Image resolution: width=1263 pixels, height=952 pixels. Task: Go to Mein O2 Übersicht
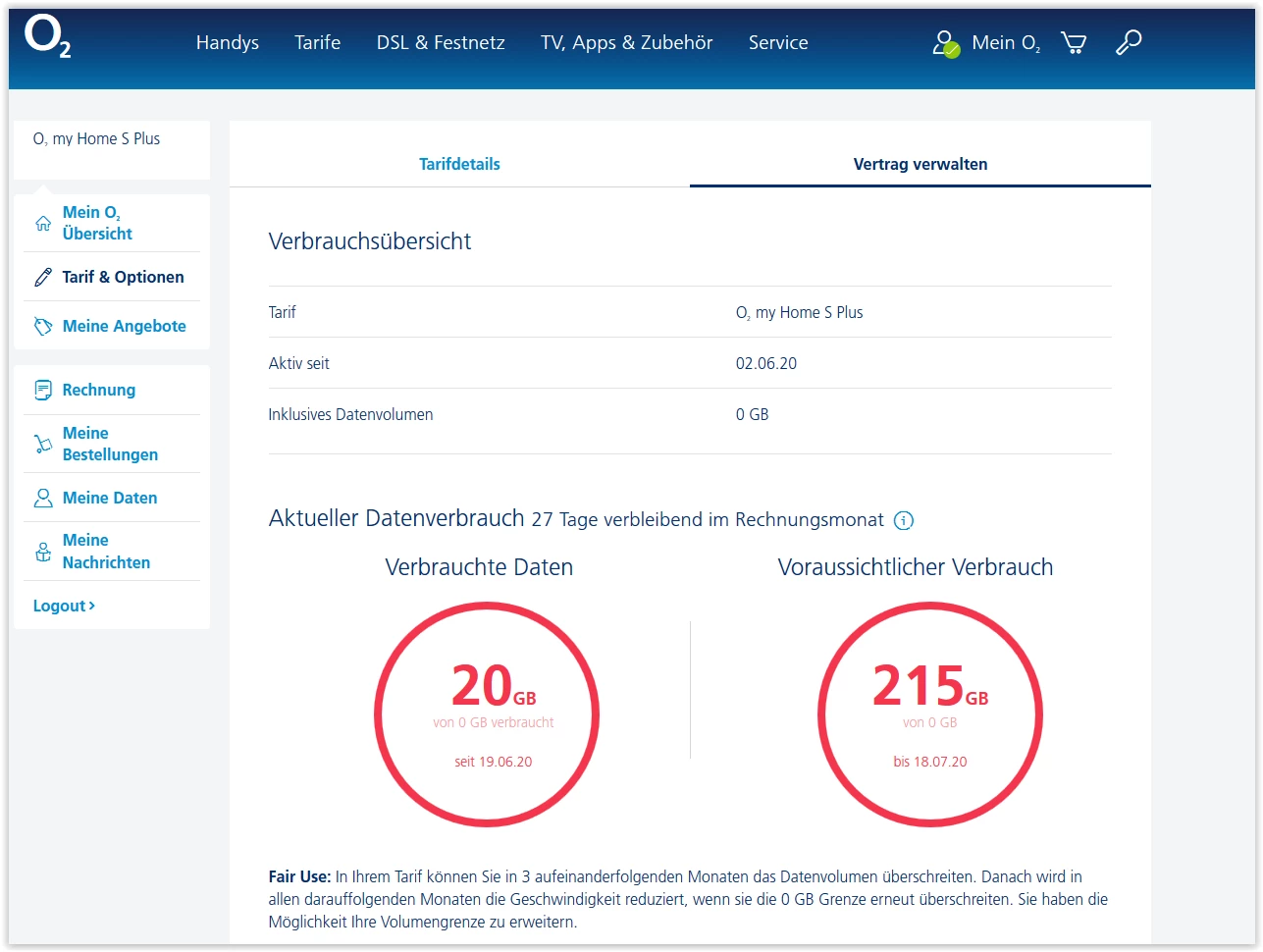pyautogui.click(x=97, y=223)
